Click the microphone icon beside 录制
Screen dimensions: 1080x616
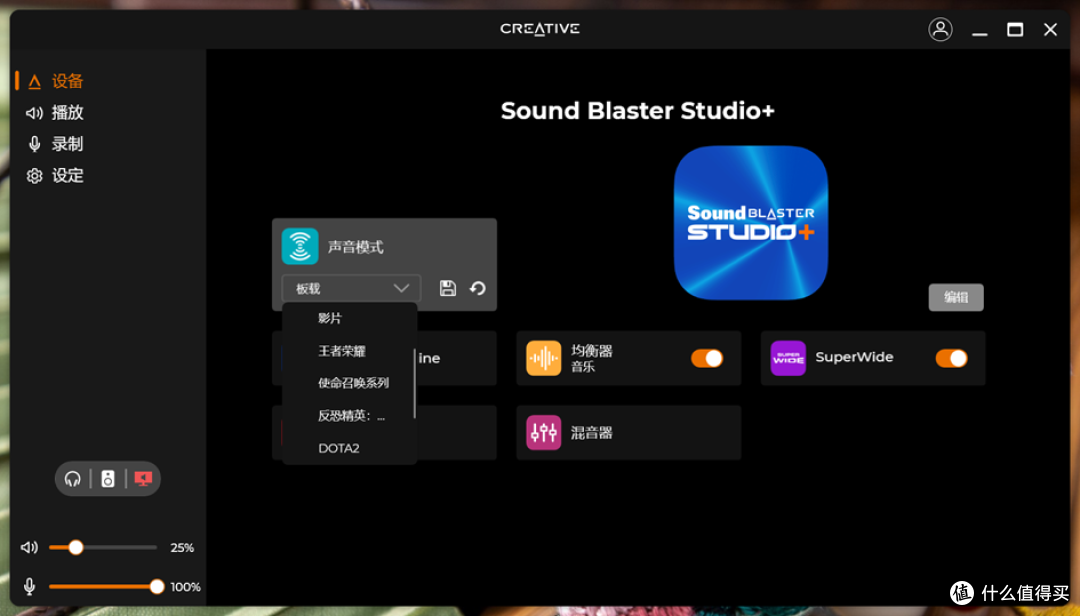pyautogui.click(x=34, y=144)
